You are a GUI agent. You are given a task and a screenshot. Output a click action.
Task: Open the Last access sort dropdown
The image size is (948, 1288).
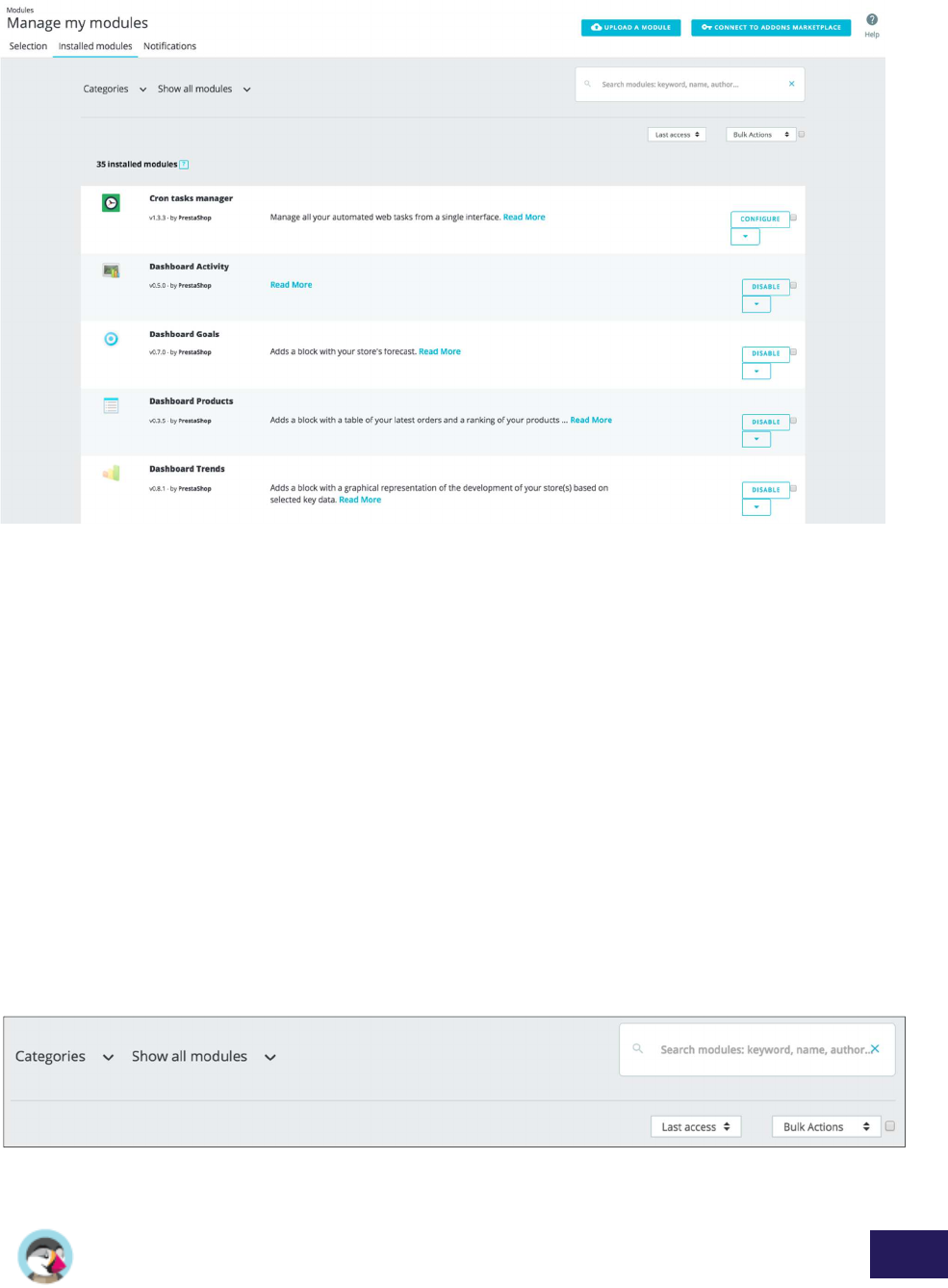(677, 135)
